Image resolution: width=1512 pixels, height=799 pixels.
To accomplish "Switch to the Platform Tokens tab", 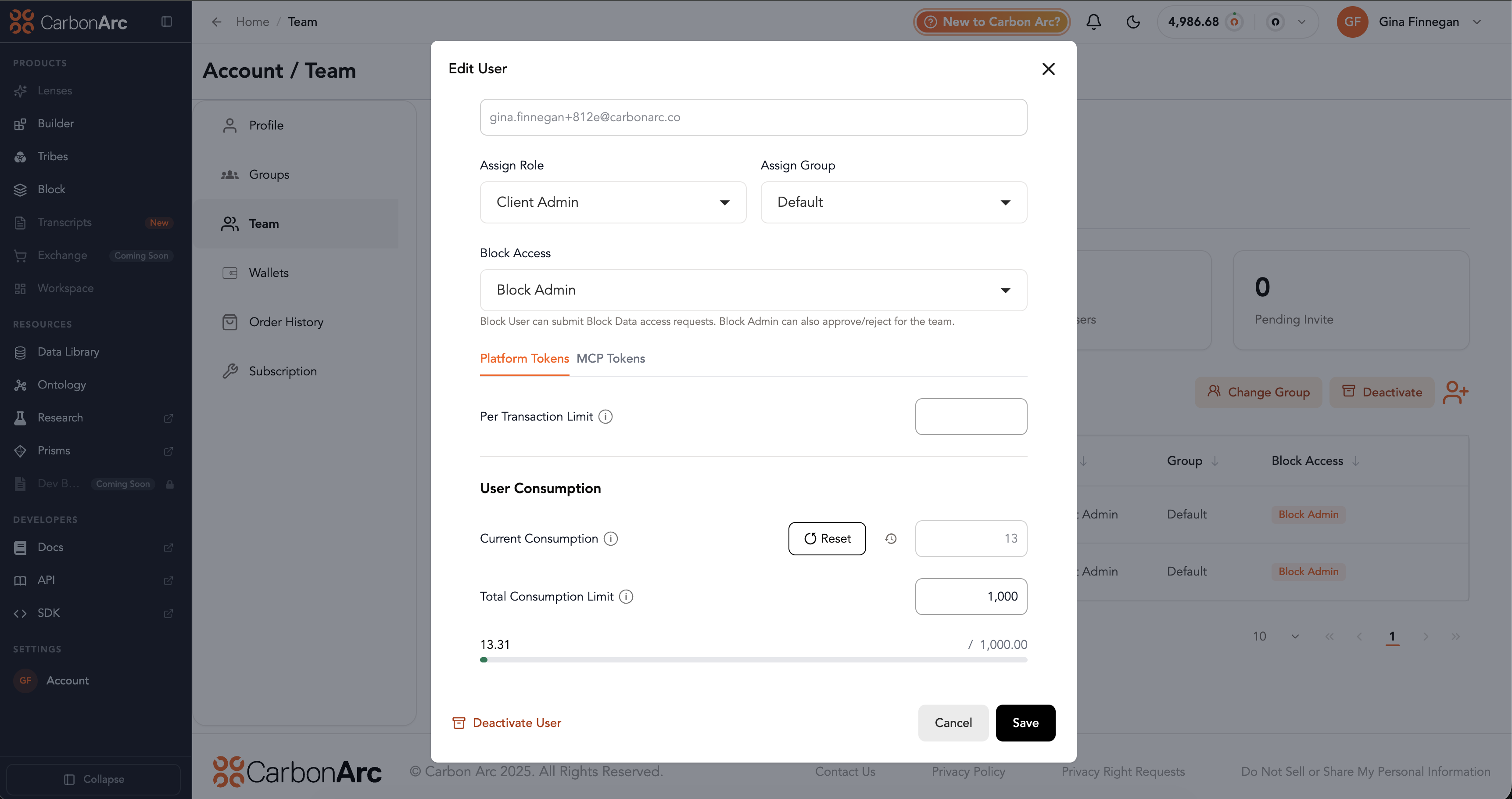I will 524,358.
